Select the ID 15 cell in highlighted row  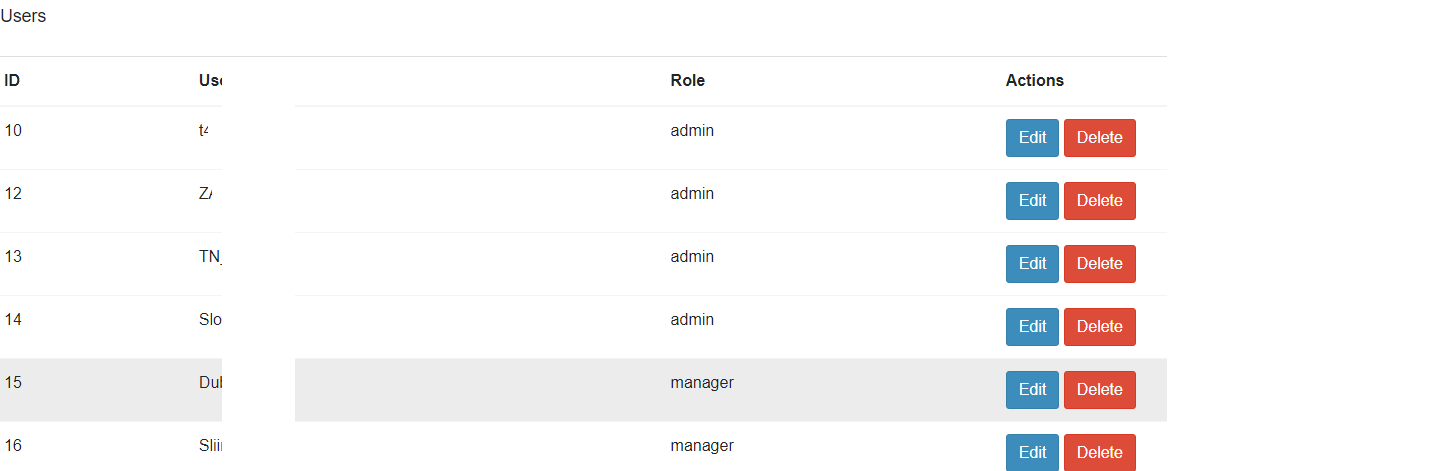13,383
